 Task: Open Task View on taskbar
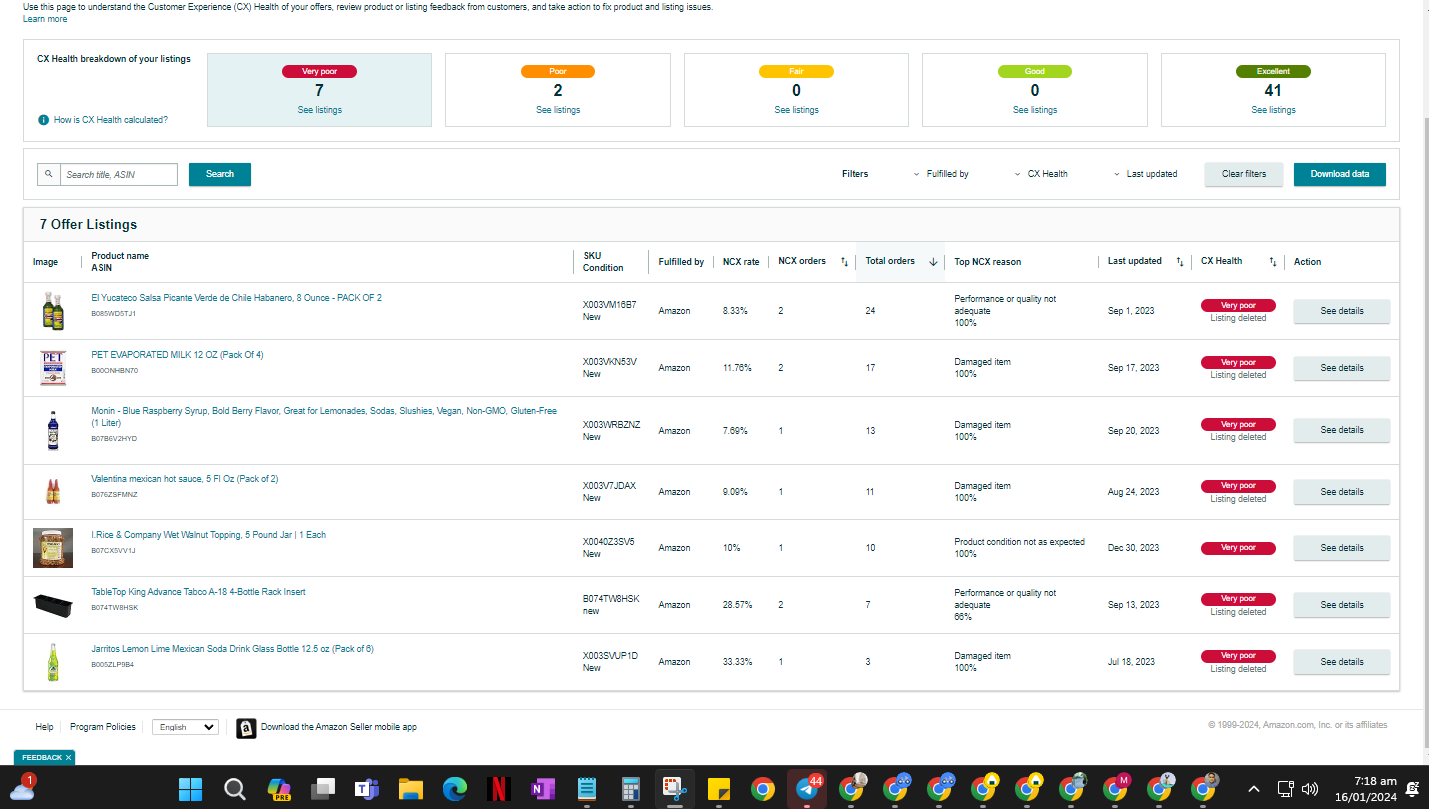322,789
